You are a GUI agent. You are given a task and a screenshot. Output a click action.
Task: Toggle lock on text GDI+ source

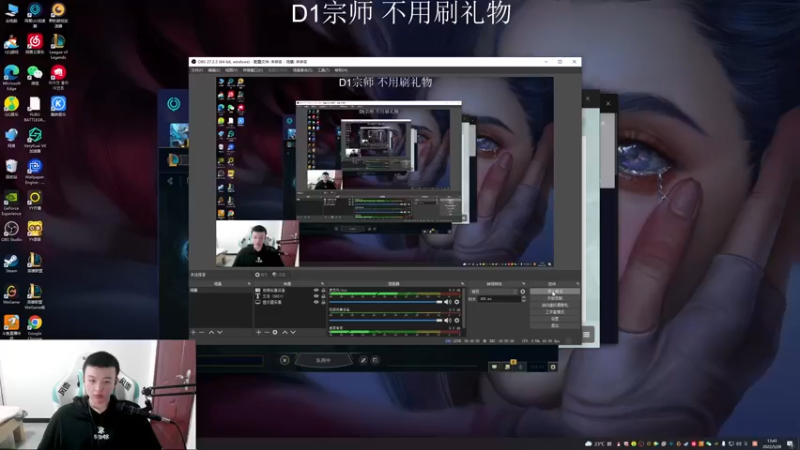click(323, 296)
